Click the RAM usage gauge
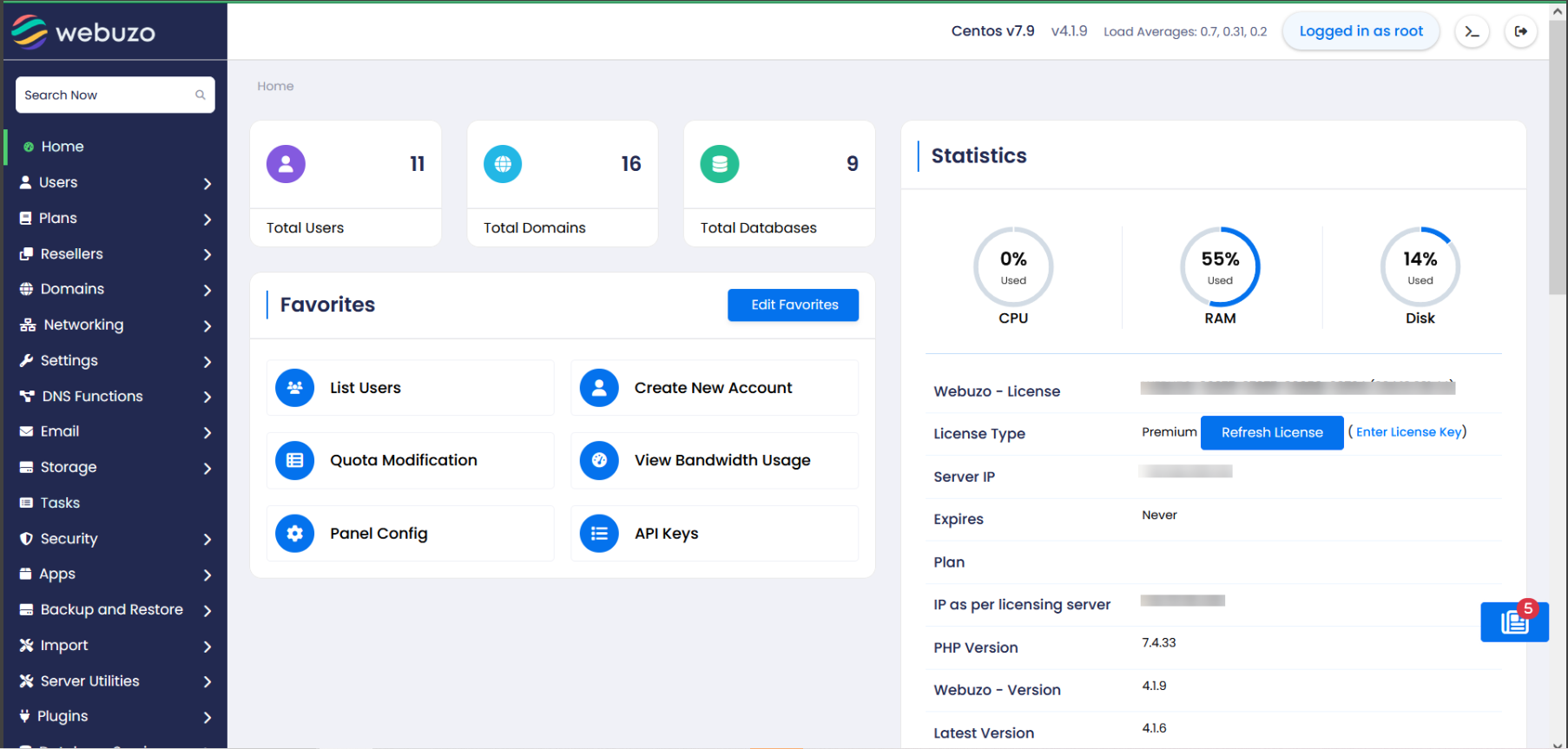The width and height of the screenshot is (1568, 749). (x=1220, y=266)
